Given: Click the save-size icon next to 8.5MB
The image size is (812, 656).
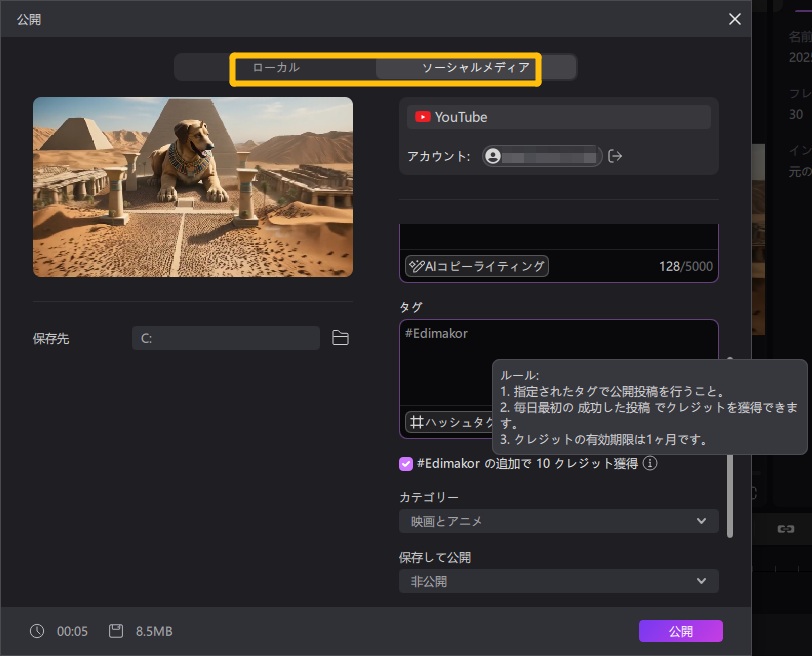Looking at the screenshot, I should pos(118,631).
